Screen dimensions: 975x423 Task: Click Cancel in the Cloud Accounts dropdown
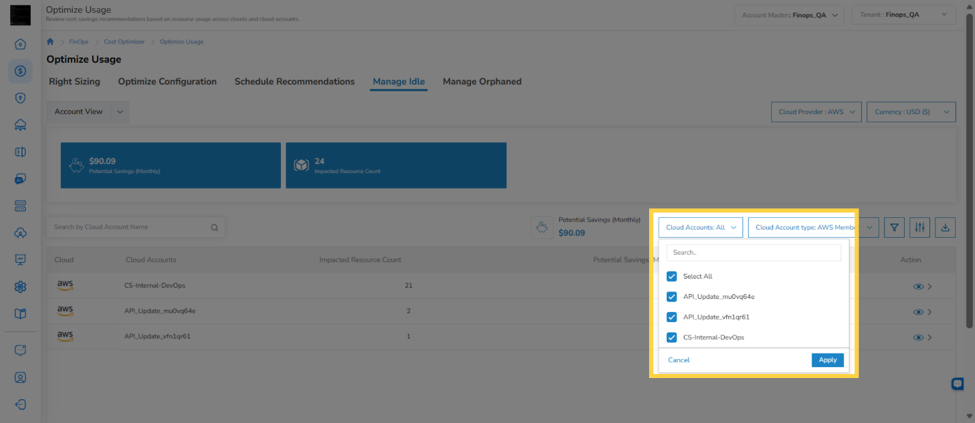click(678, 360)
